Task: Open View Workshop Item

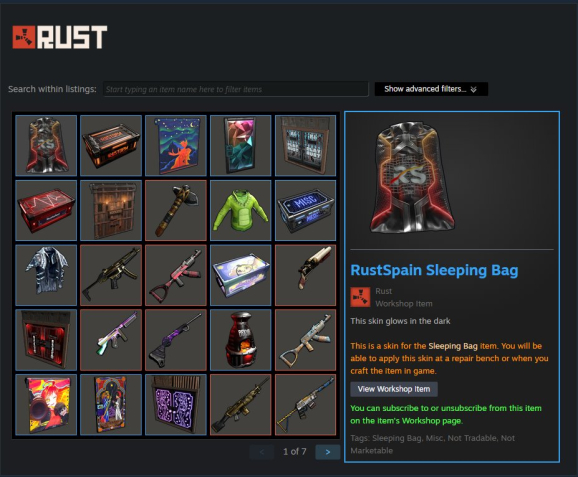Action: click(x=394, y=389)
